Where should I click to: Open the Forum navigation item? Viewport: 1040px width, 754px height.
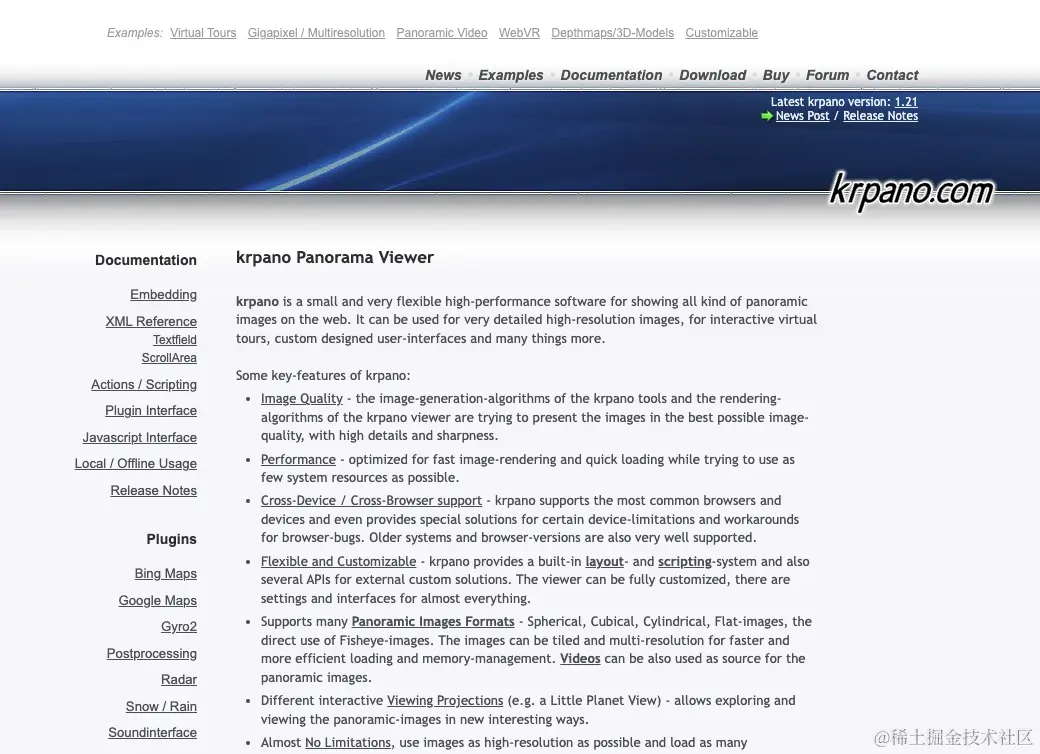tap(827, 76)
